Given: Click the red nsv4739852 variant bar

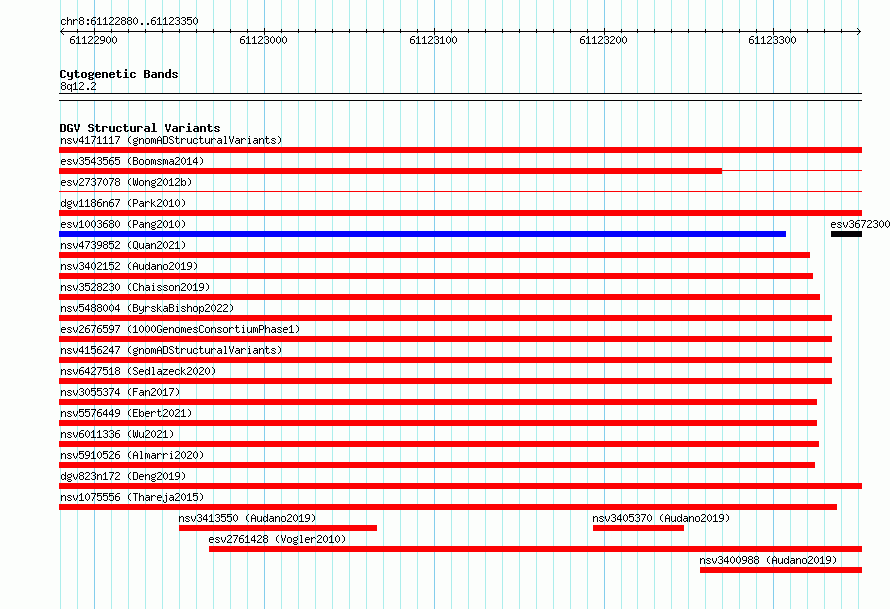Looking at the screenshot, I should pyautogui.click(x=434, y=255).
